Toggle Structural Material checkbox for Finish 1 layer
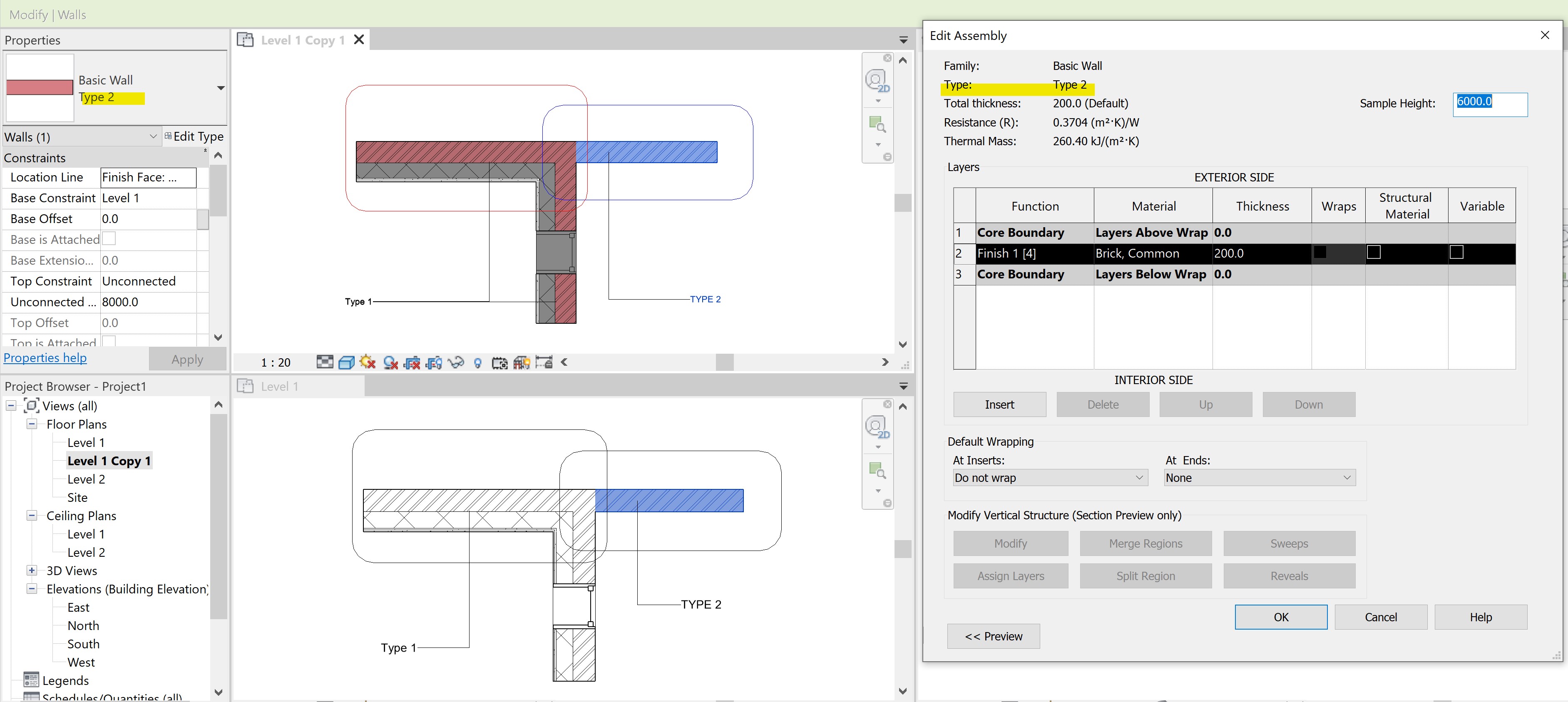 tap(1375, 251)
